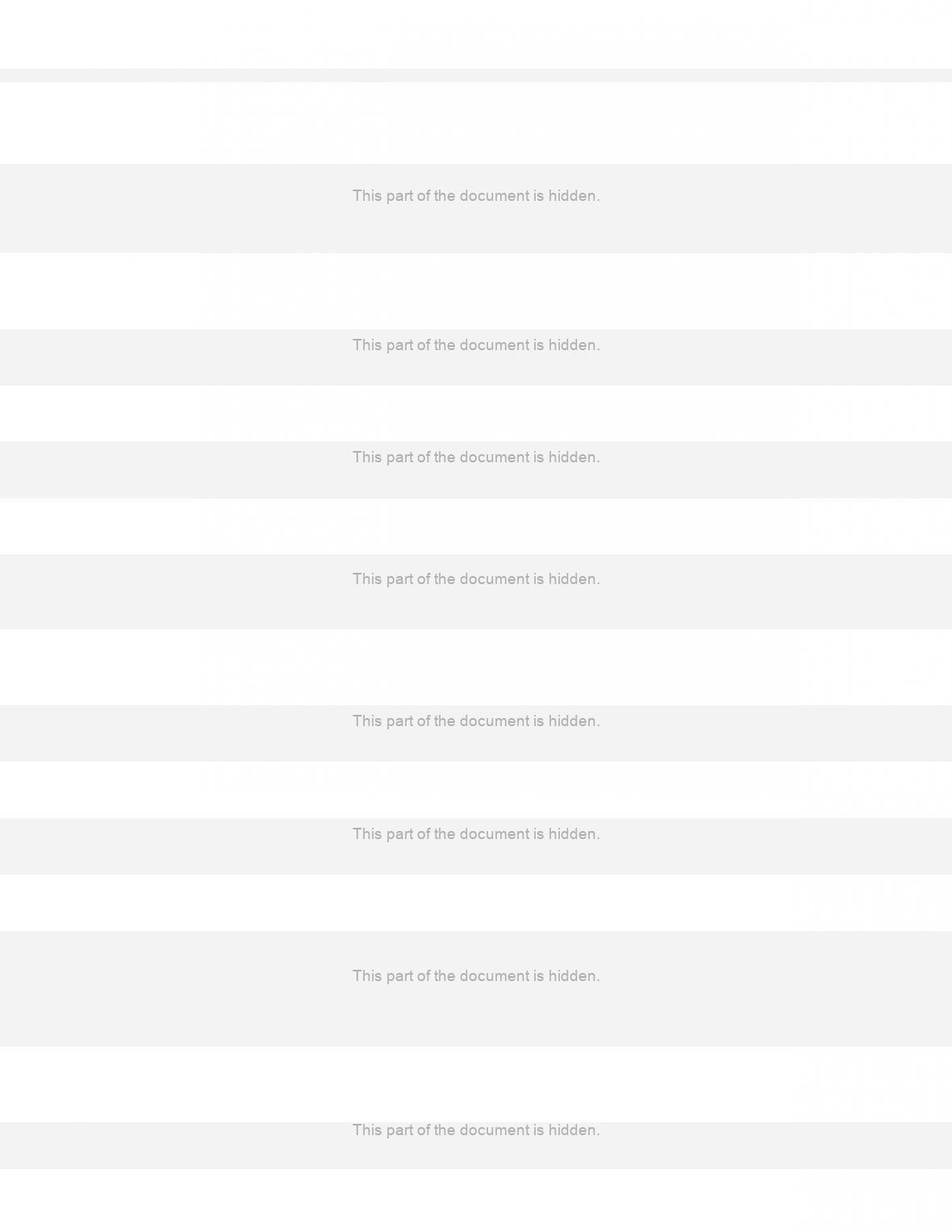Select the last 'document is hidden' message
Screen dimensions: 952x1232
pyautogui.click(x=476, y=1130)
